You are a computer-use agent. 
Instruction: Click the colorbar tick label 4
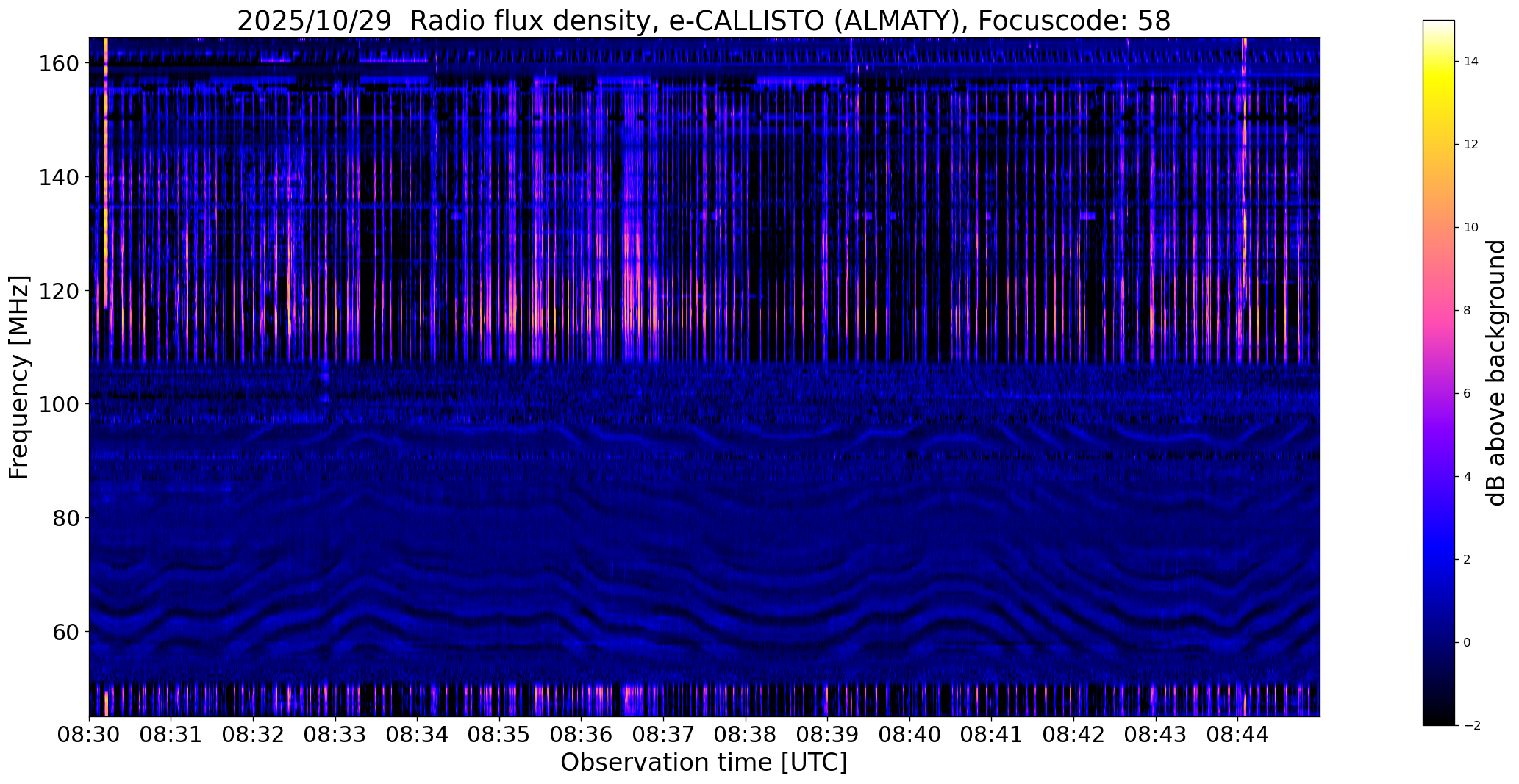(x=1467, y=477)
